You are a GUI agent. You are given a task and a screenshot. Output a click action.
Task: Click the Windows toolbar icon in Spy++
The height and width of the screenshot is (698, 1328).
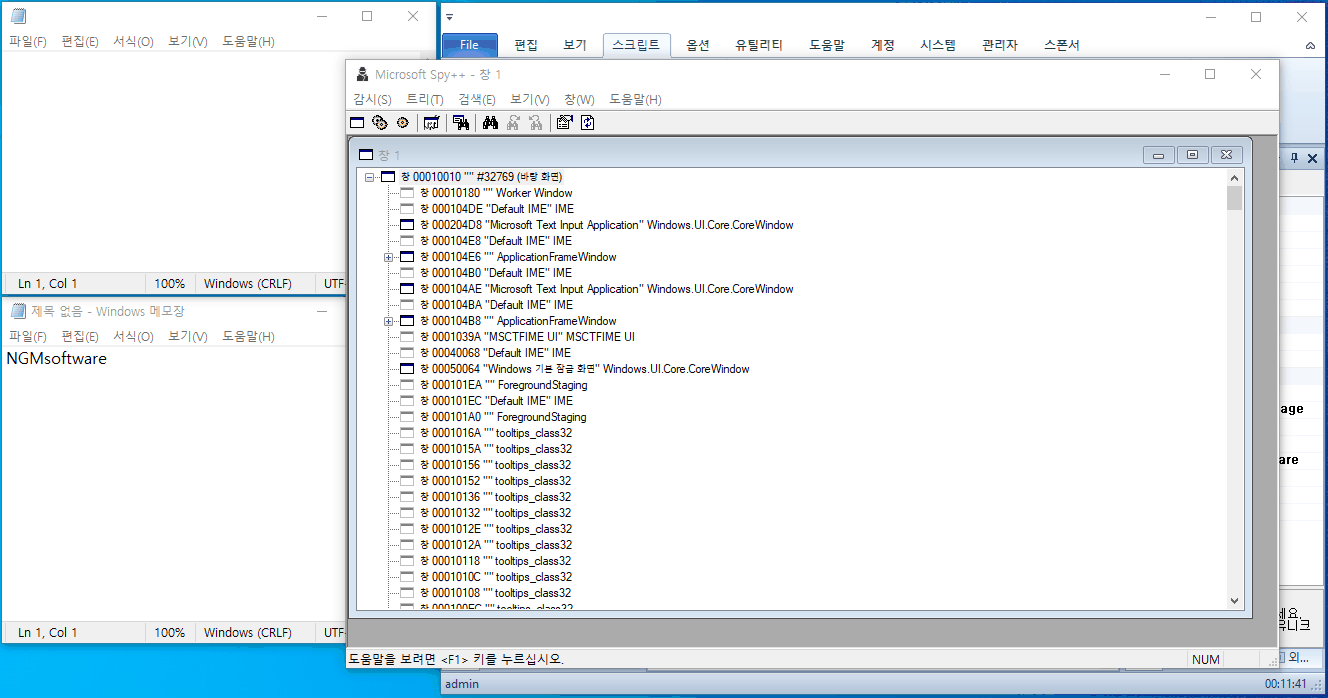click(x=357, y=122)
